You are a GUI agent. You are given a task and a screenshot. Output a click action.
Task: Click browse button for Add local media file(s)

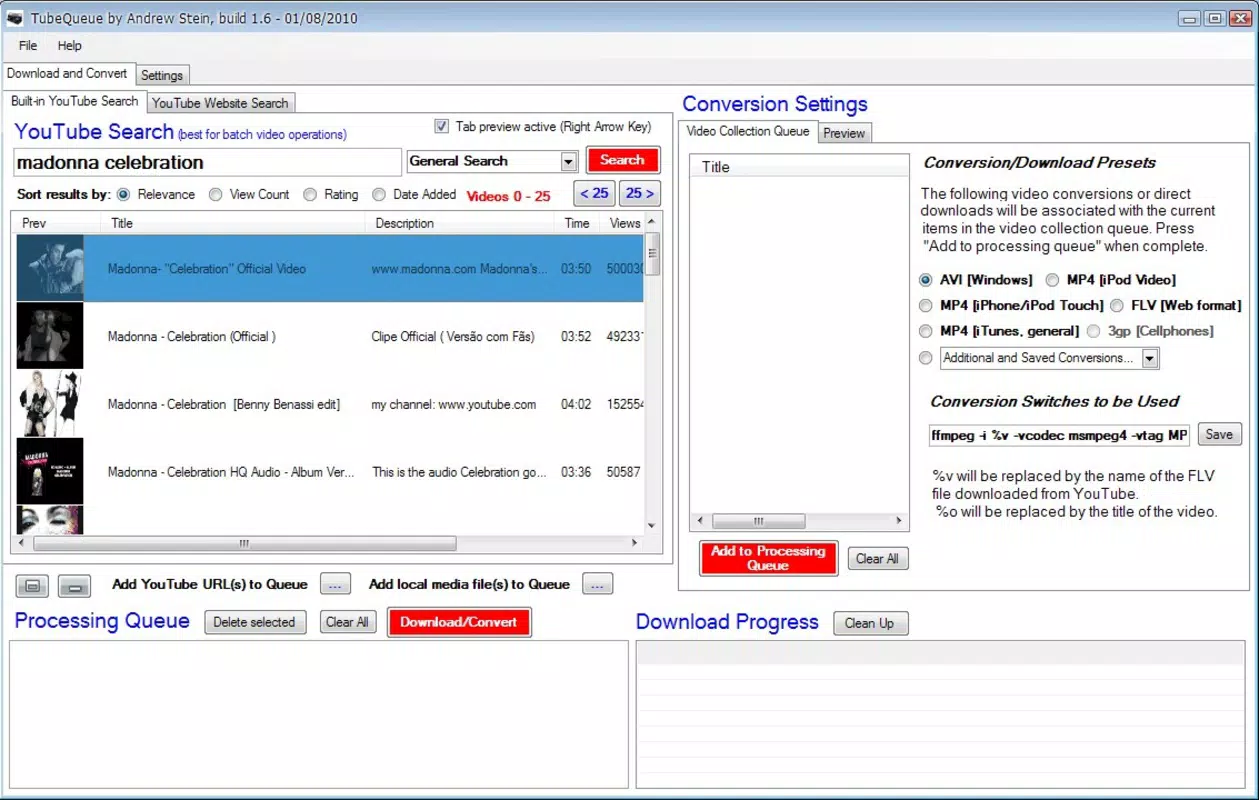click(x=597, y=584)
